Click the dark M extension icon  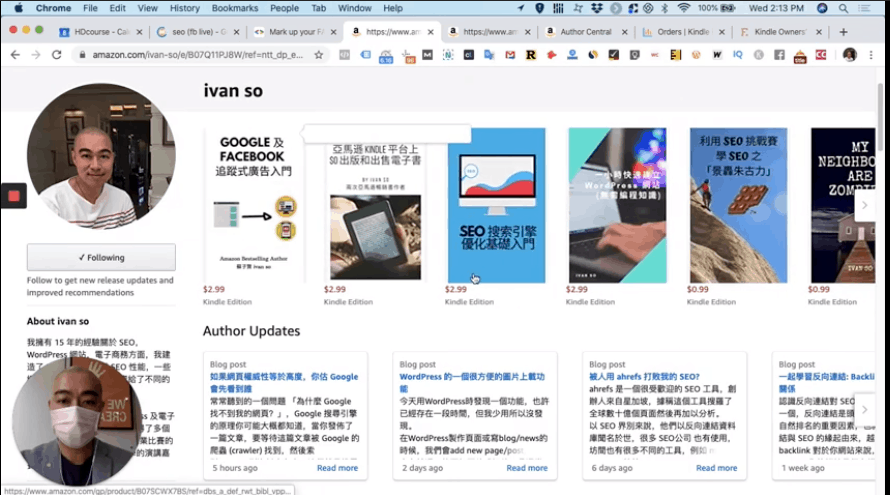pyautogui.click(x=427, y=55)
